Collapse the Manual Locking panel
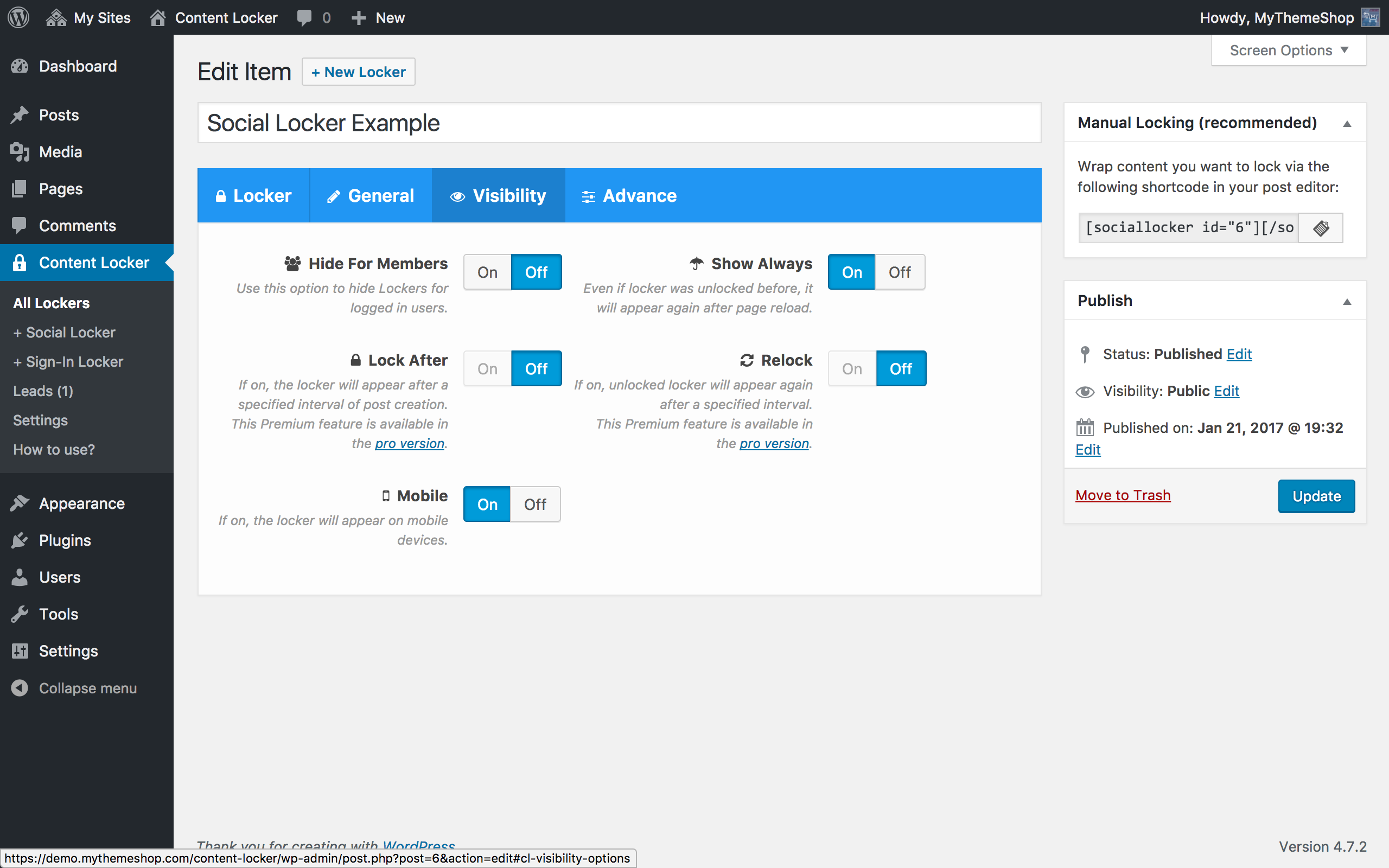 tap(1347, 124)
